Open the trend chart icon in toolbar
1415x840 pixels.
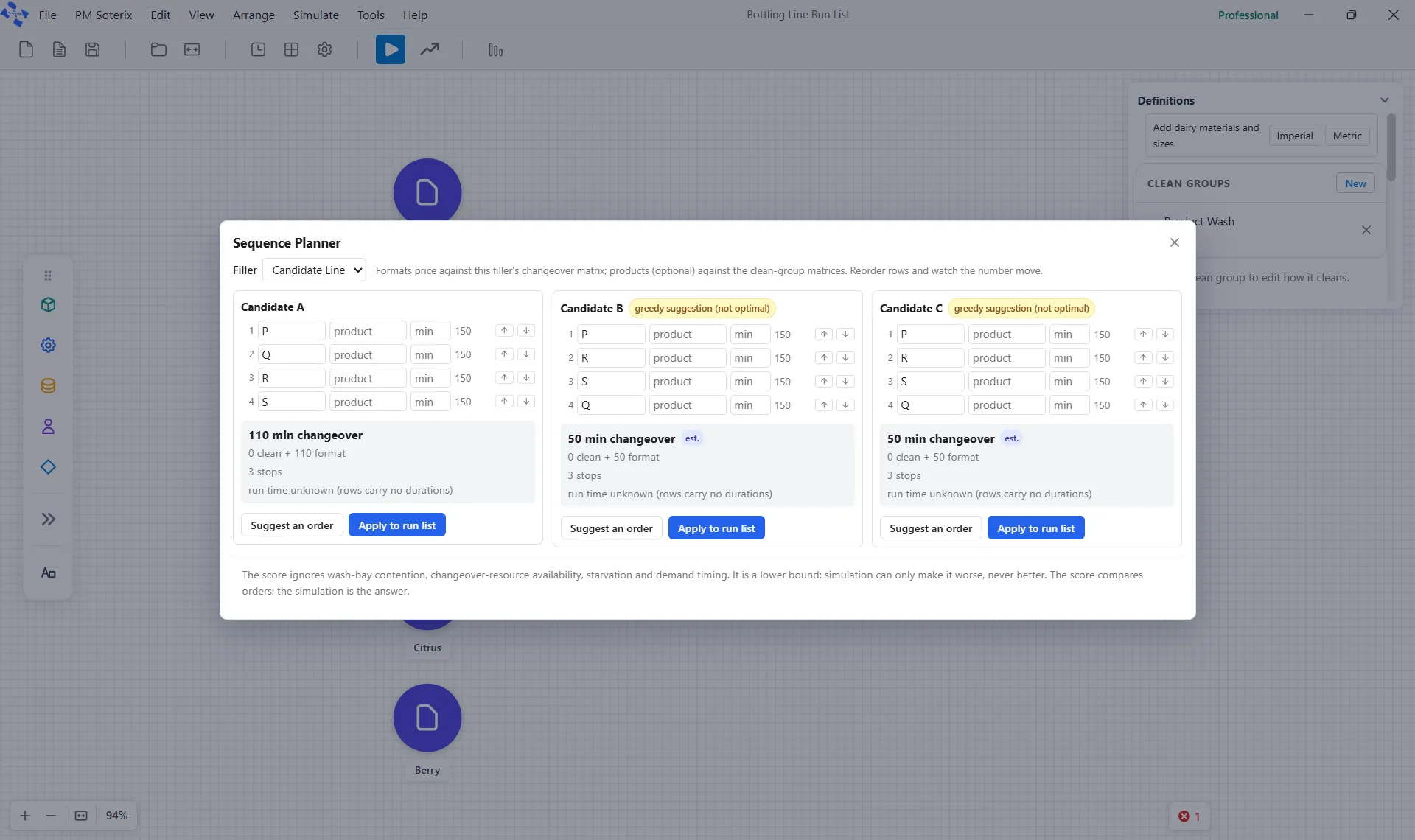point(430,49)
